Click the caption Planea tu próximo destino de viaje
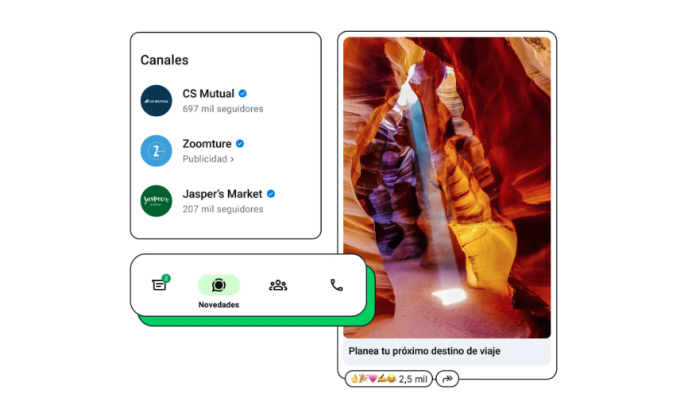 (x=424, y=351)
